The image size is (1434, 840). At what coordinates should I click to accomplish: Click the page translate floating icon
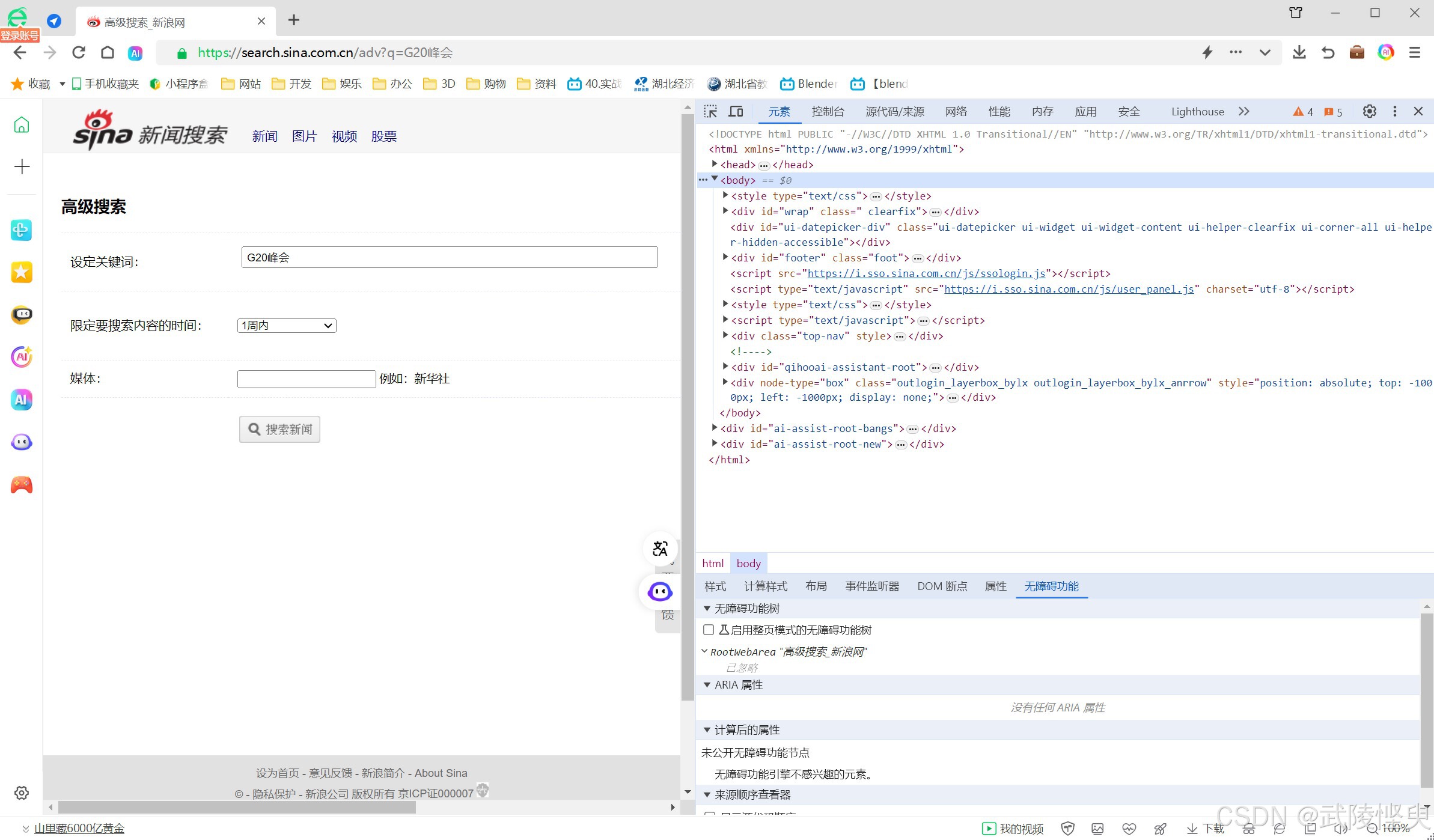[x=660, y=549]
